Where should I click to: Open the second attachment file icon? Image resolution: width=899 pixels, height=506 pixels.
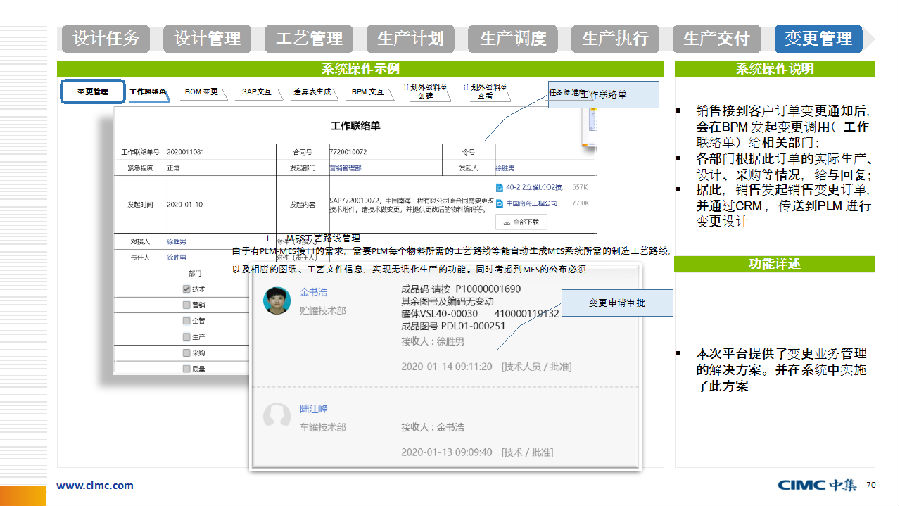[500, 204]
